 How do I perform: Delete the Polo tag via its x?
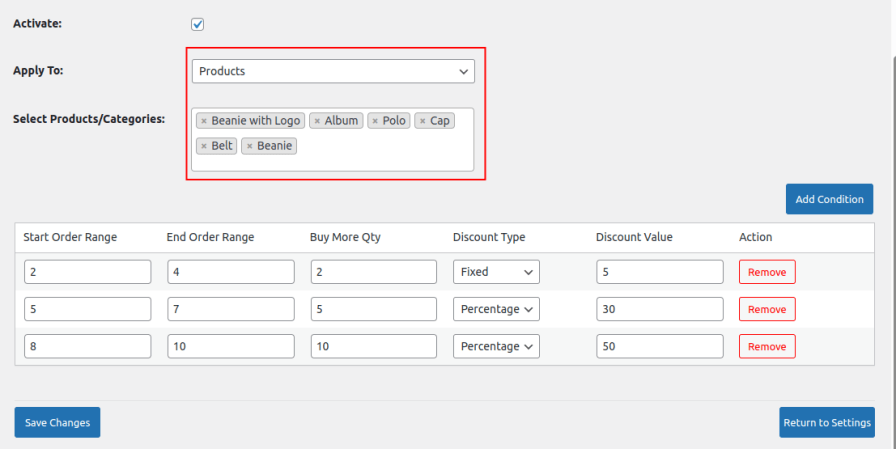pos(375,121)
